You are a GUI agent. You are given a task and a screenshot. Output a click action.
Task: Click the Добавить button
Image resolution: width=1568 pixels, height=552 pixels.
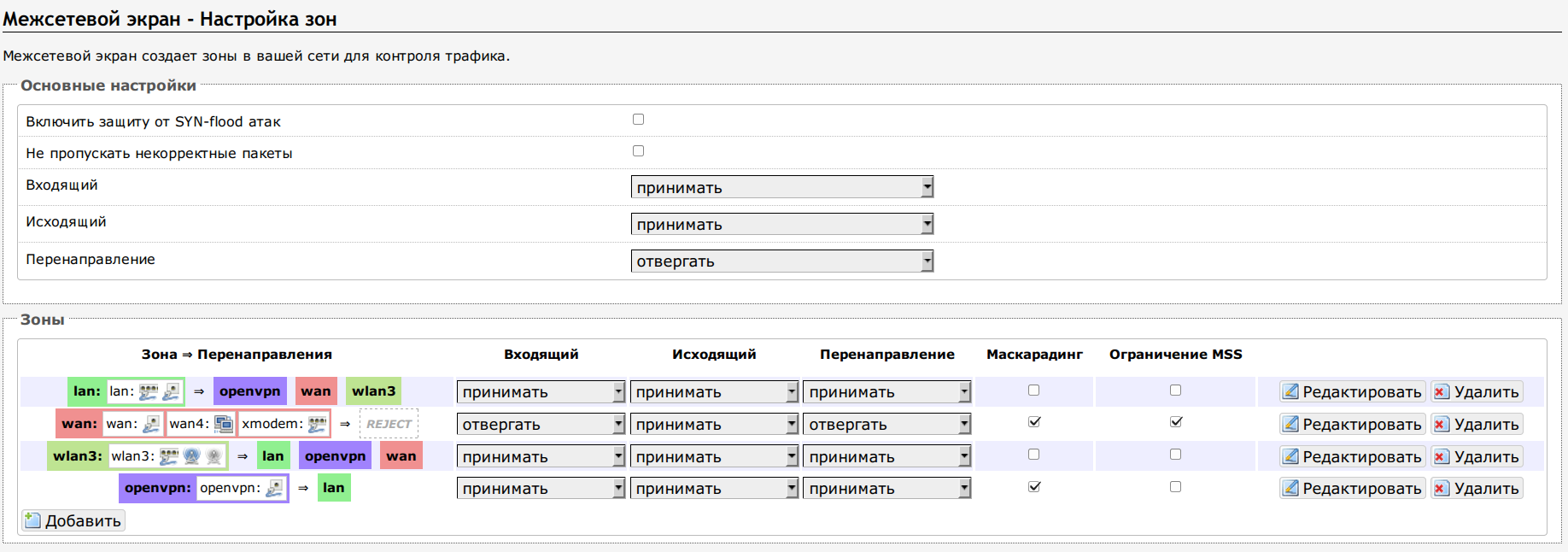coord(73,521)
